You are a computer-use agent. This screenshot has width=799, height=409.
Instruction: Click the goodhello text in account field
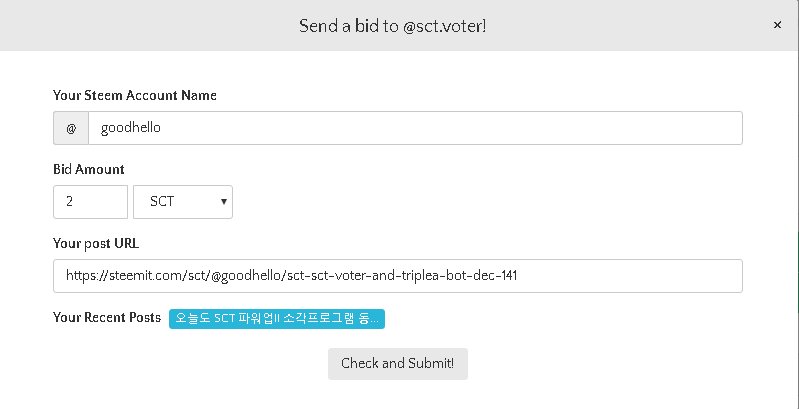[x=131, y=128]
